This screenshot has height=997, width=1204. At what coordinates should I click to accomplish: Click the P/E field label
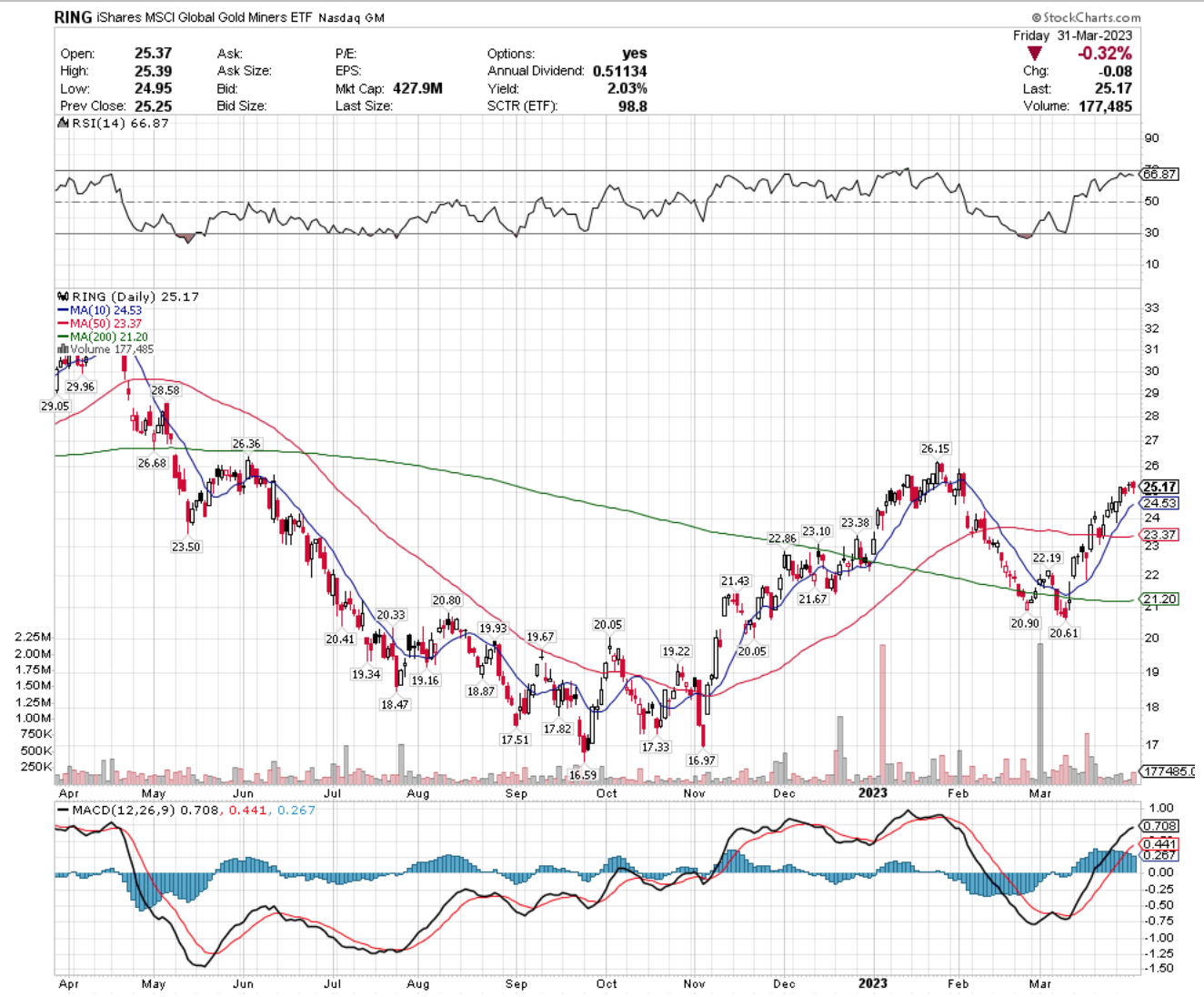[346, 54]
